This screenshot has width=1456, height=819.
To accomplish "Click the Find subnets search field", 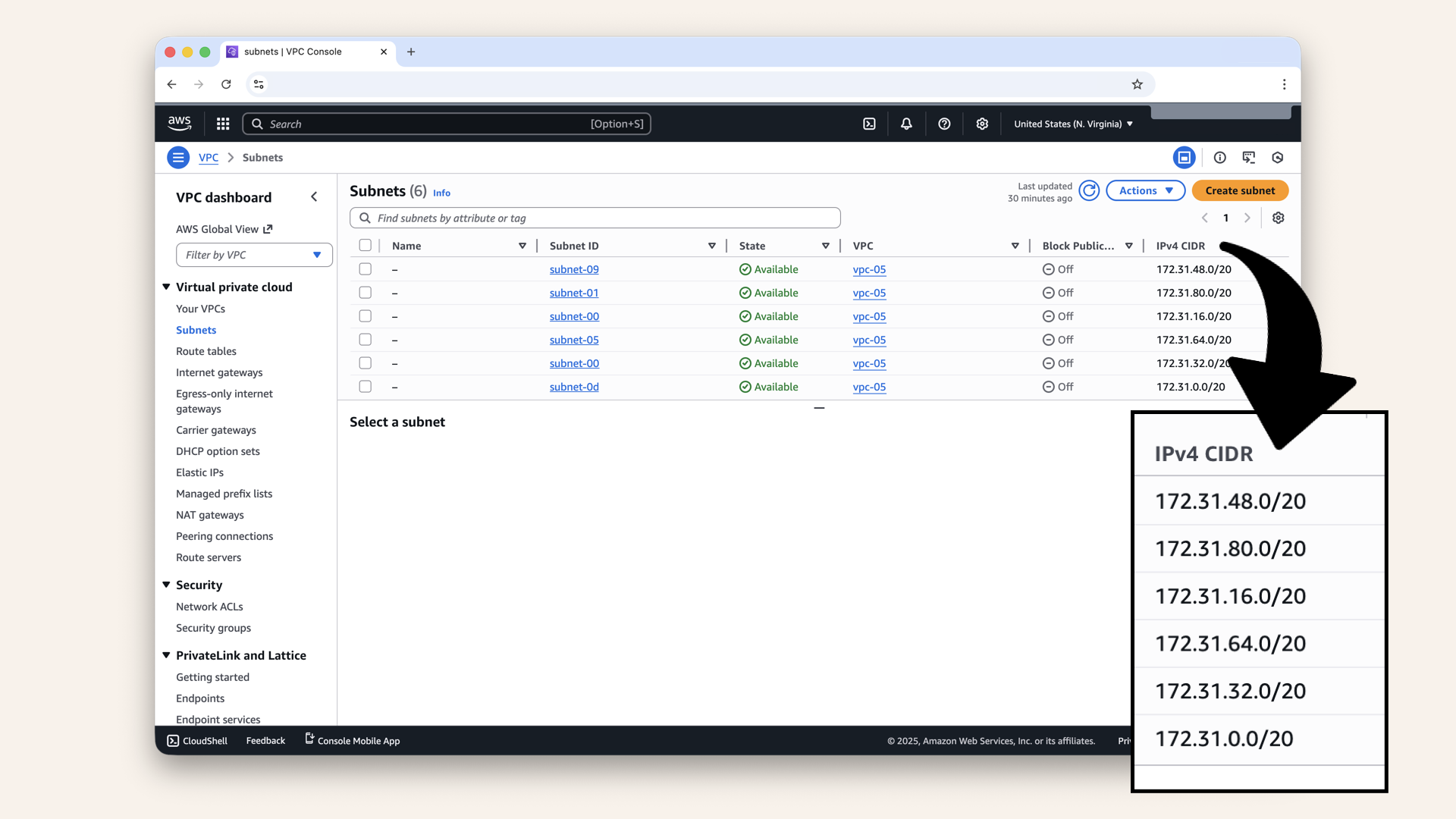I will pyautogui.click(x=595, y=218).
